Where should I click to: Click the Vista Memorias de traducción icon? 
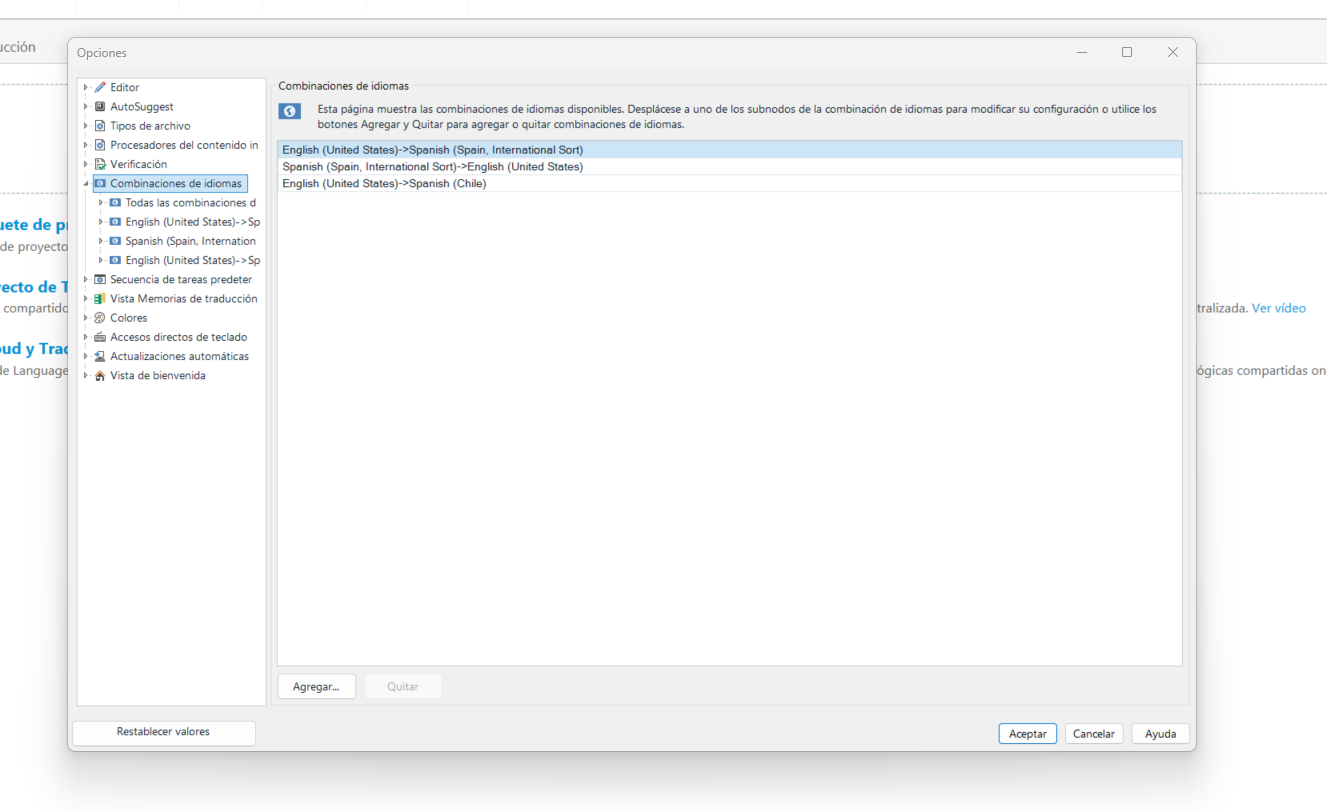coord(100,299)
